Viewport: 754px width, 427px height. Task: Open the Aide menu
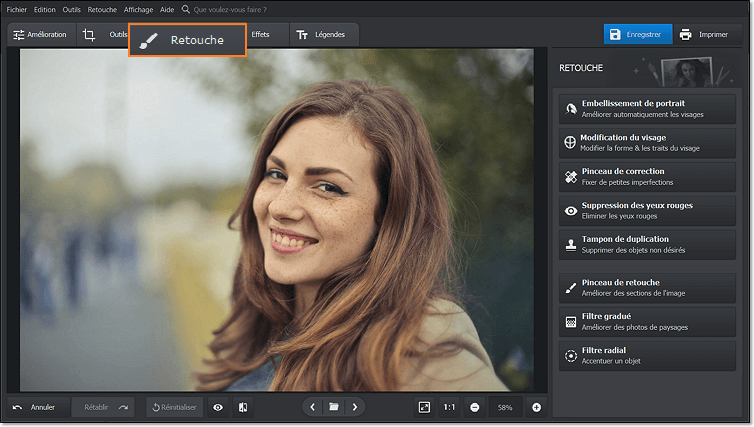pyautogui.click(x=167, y=10)
